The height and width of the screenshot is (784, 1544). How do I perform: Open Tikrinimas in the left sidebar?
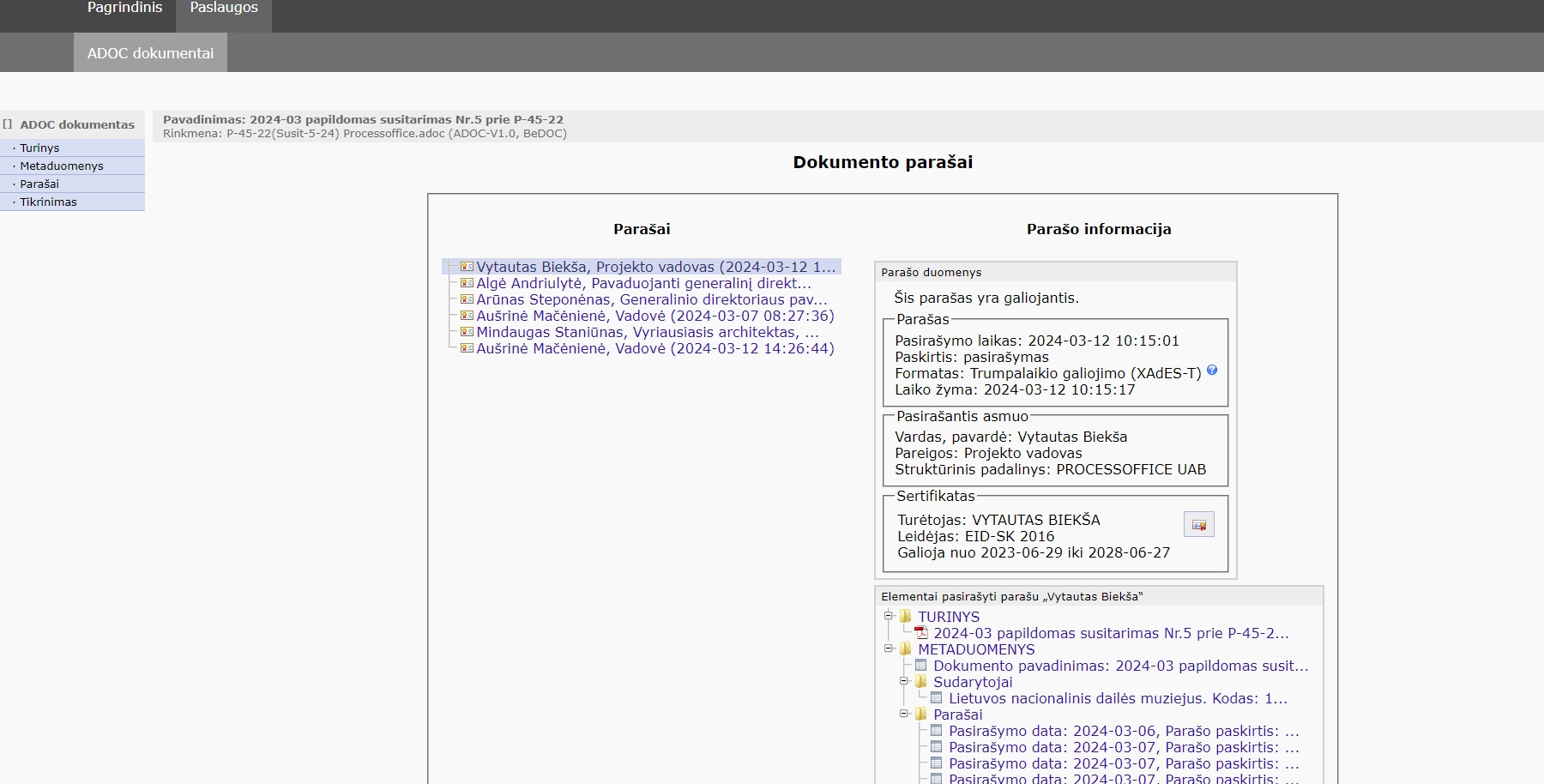48,202
